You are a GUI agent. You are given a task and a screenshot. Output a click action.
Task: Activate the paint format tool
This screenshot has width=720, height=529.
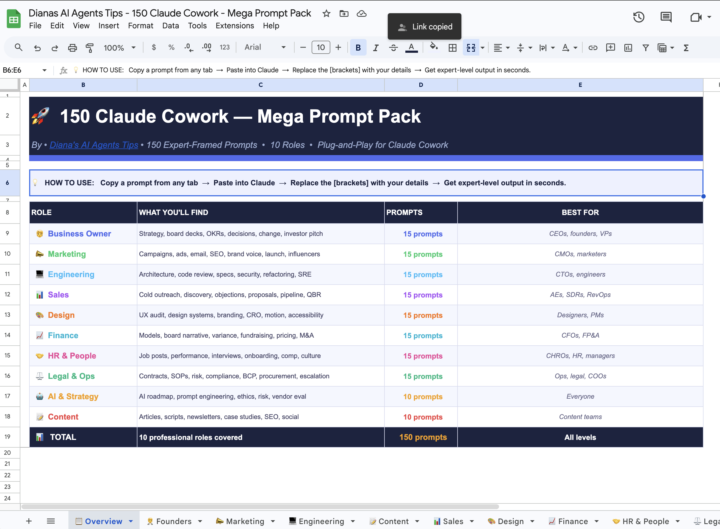(90, 48)
